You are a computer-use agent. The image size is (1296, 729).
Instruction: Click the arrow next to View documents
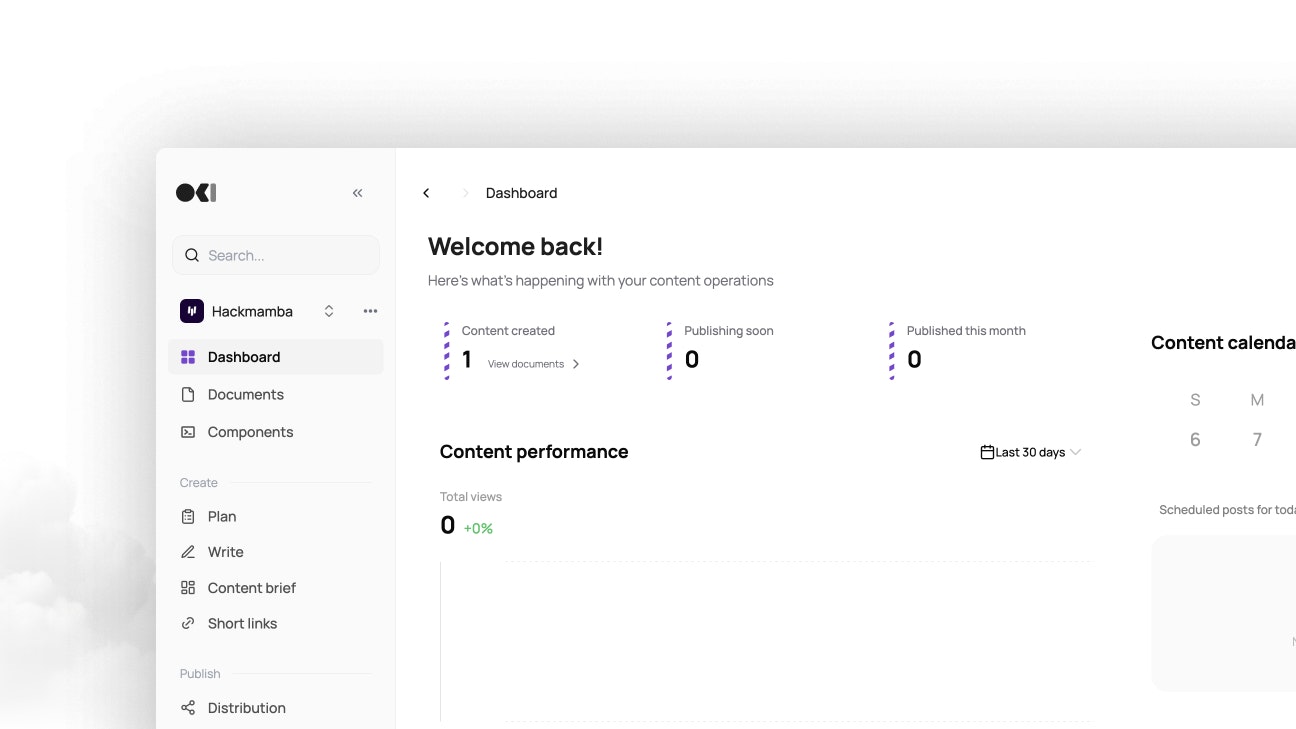[576, 364]
